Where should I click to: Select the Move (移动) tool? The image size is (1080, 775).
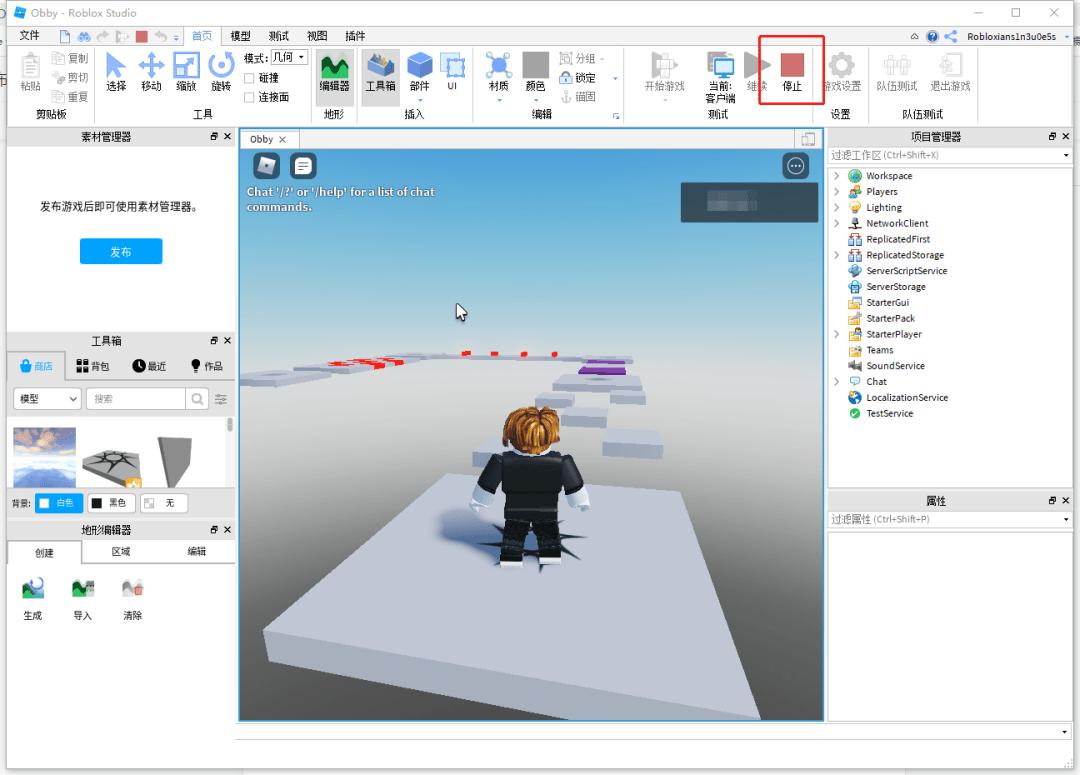click(x=151, y=70)
